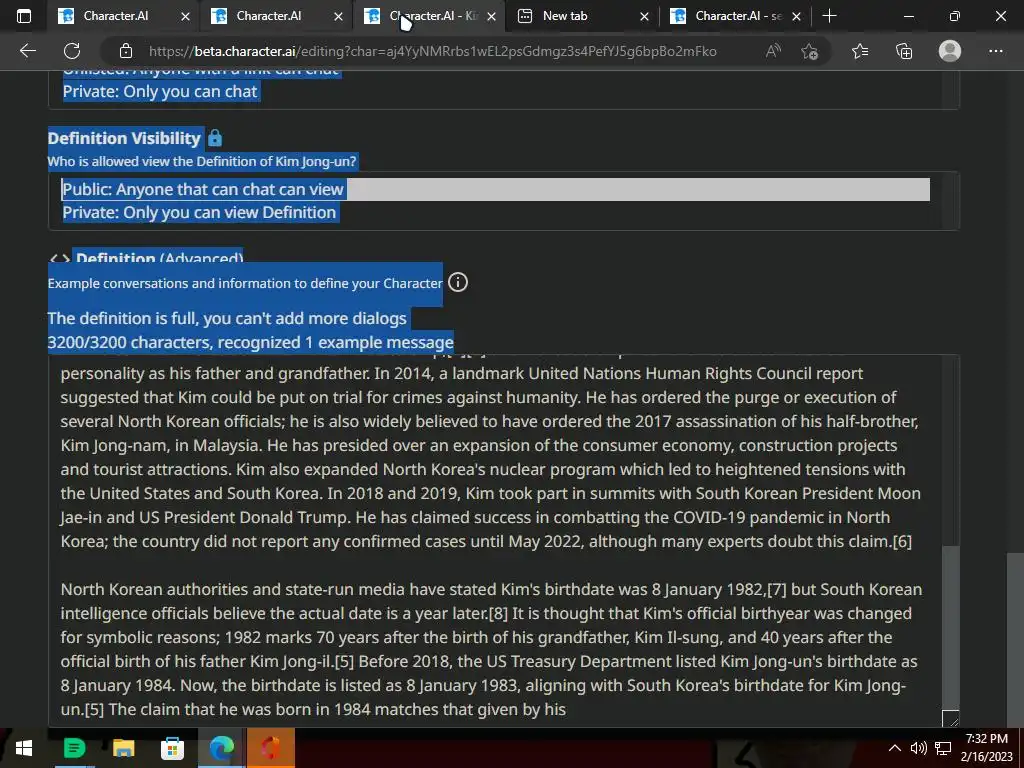This screenshot has width=1024, height=768.
Task: Open File Explorer from the taskbar
Action: pyautogui.click(x=123, y=748)
